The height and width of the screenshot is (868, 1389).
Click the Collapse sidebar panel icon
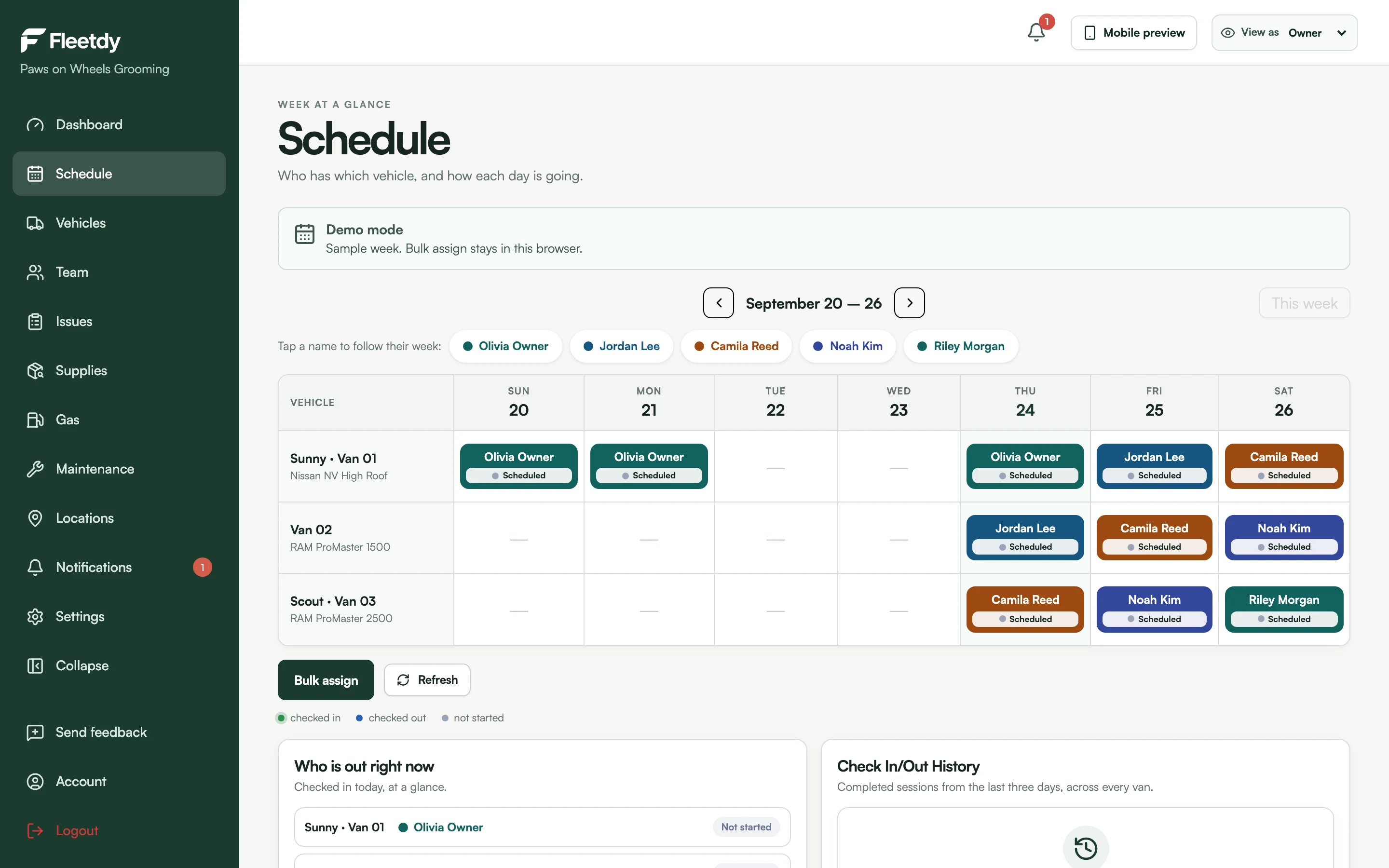[x=35, y=665]
